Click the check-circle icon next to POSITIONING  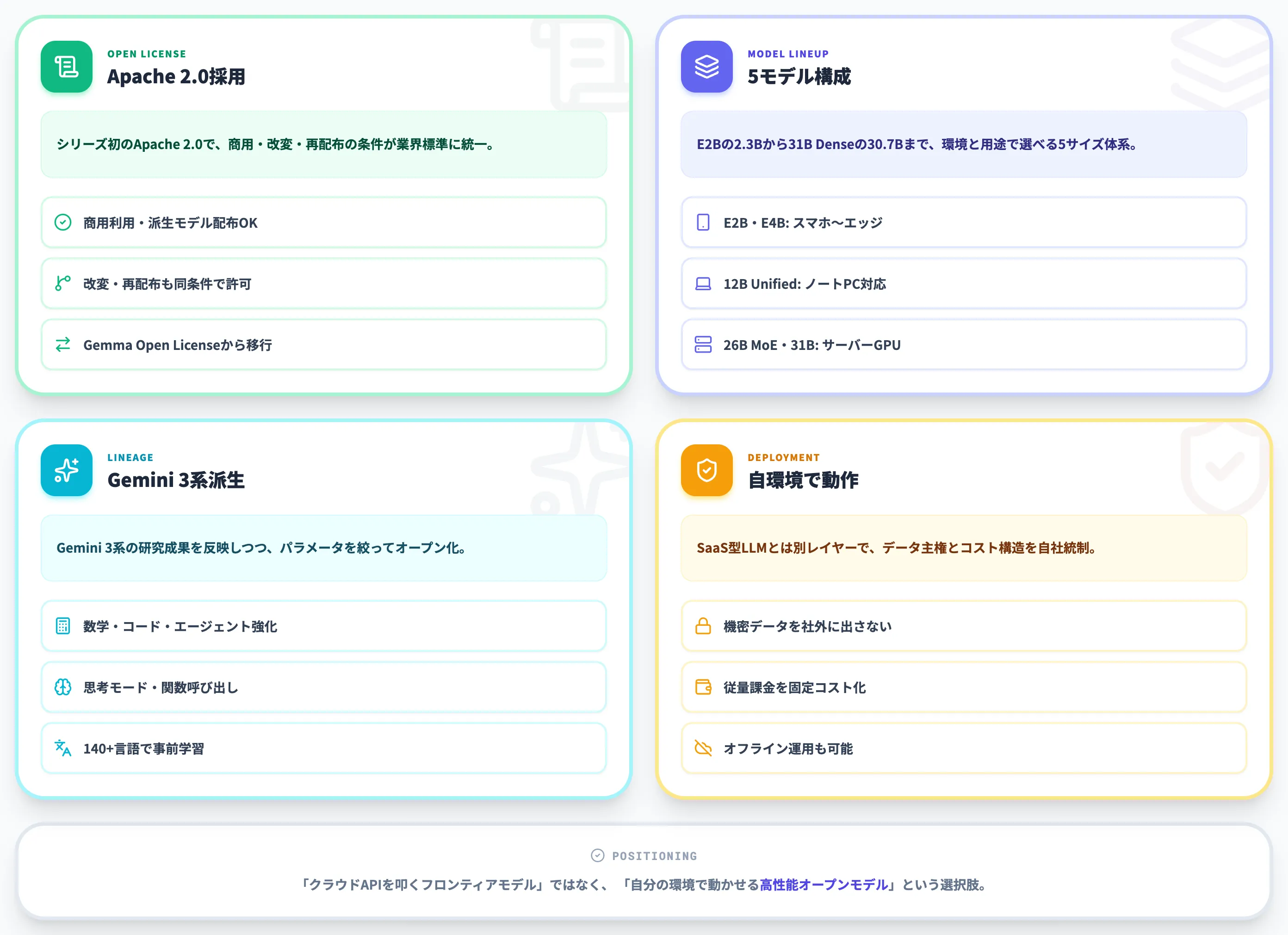coord(597,855)
